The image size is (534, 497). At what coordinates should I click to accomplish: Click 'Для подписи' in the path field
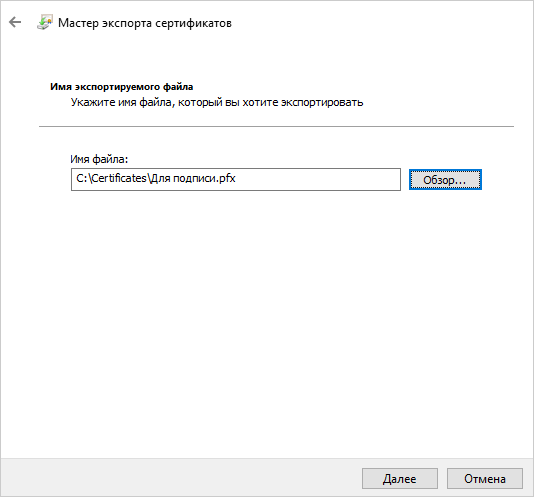(182, 178)
